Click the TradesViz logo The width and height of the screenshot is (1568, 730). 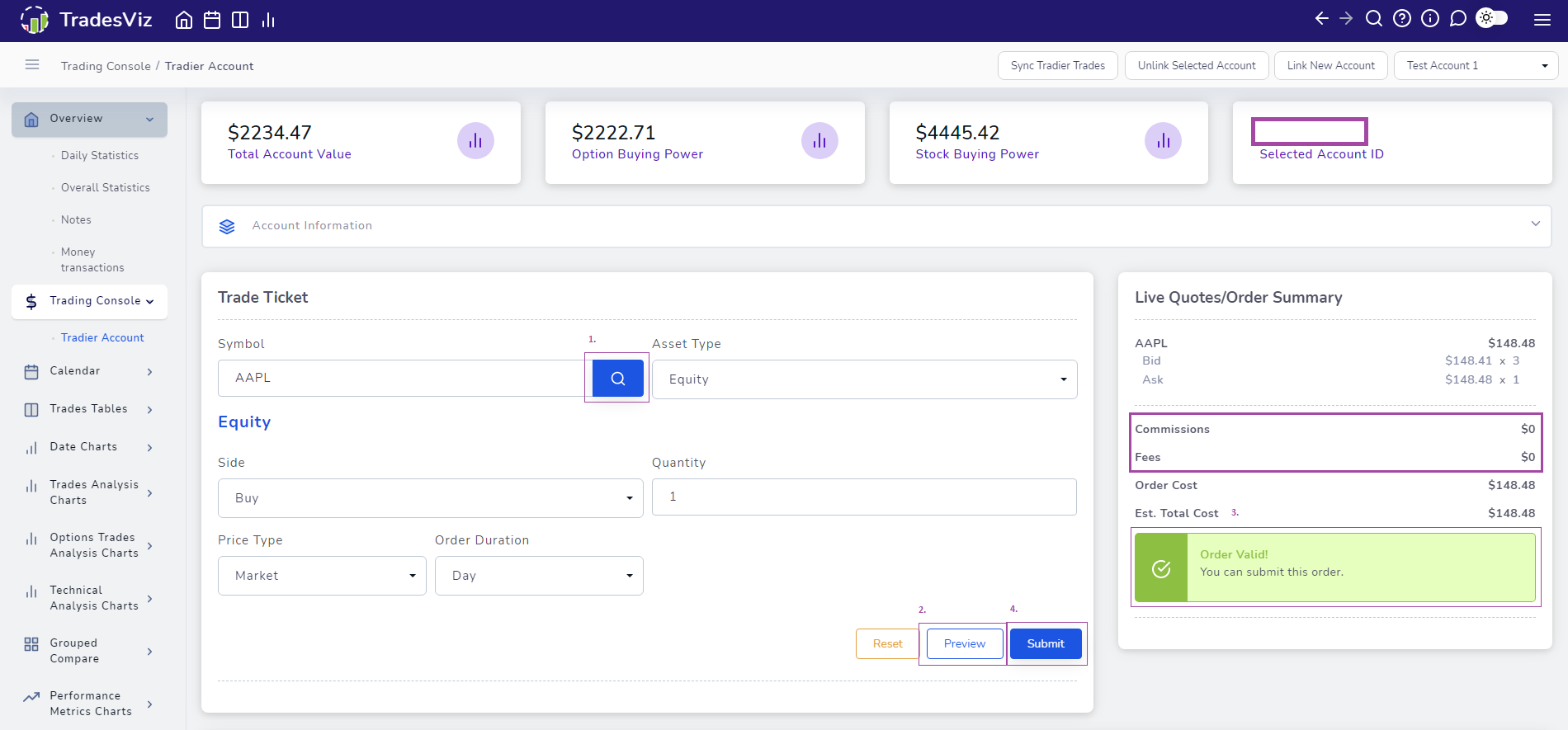[86, 20]
